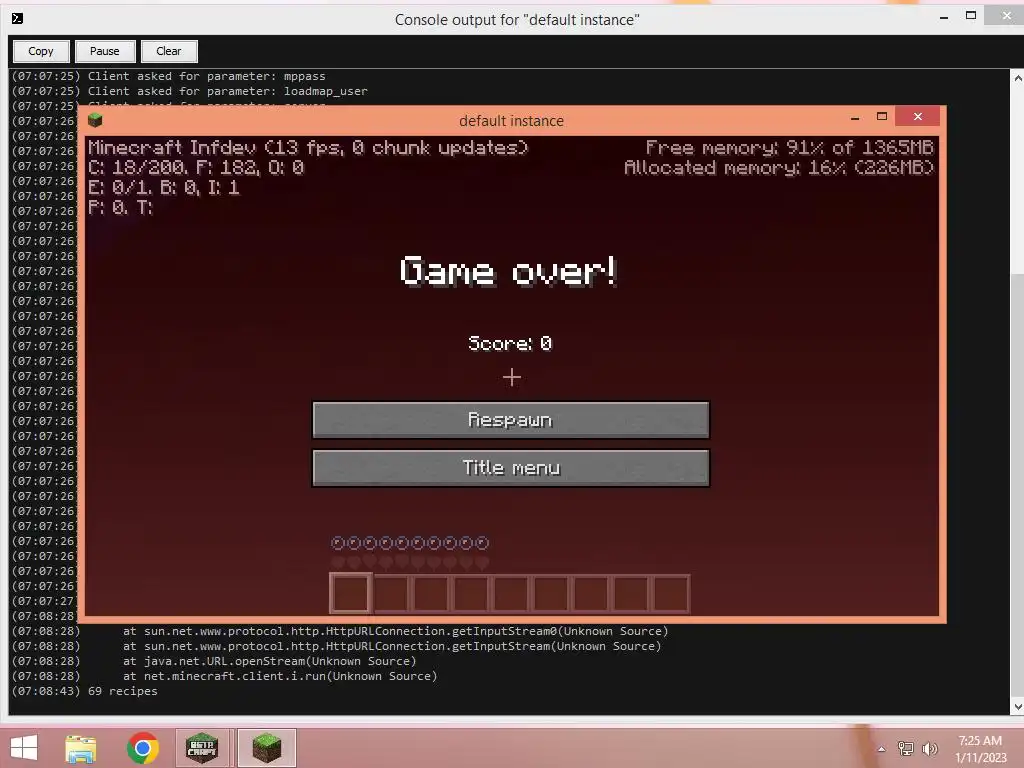Click the "Score: 0" text
The image size is (1024, 768).
tap(510, 344)
